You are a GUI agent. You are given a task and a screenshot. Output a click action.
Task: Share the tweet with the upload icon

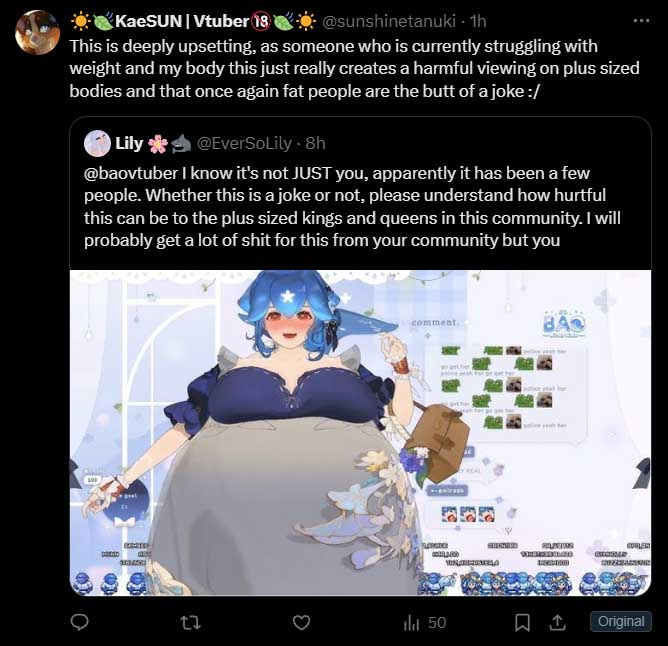click(557, 623)
